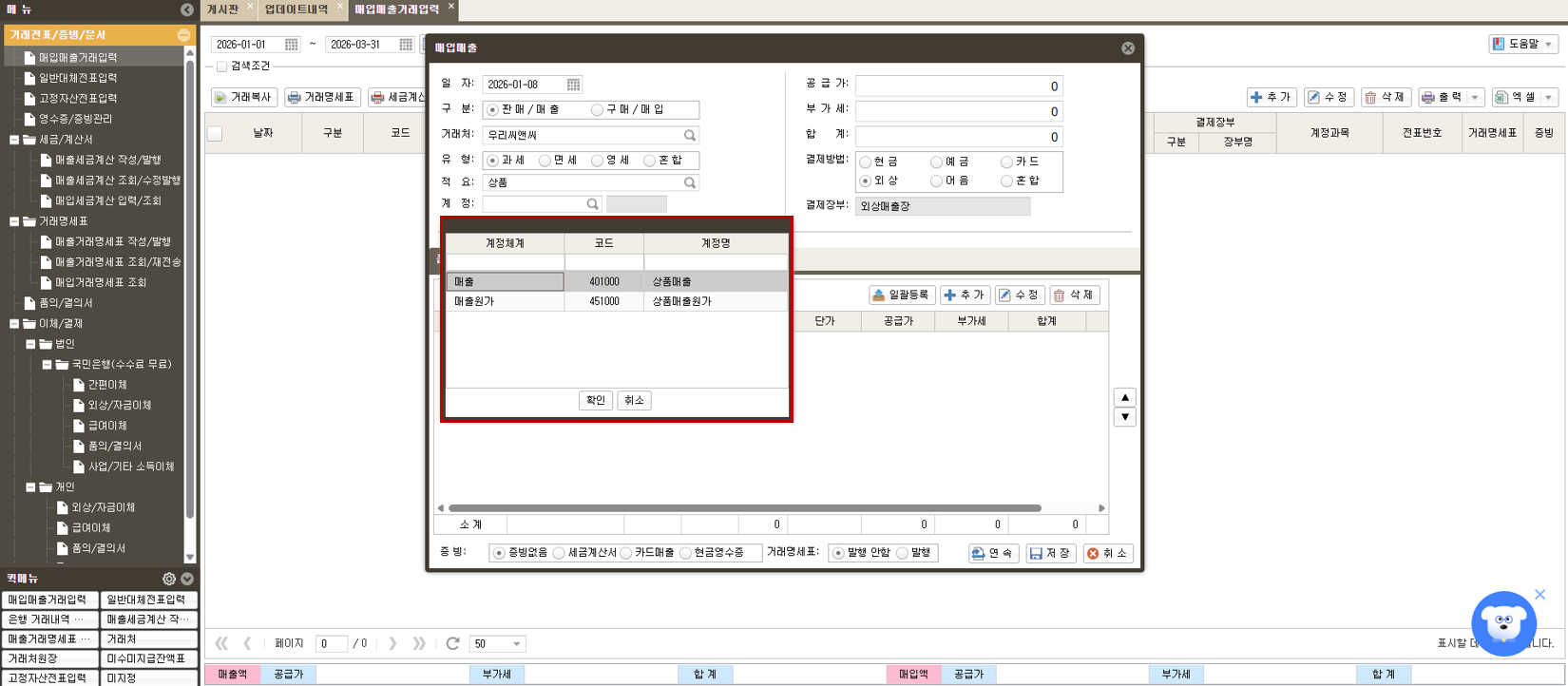Image resolution: width=1568 pixels, height=686 pixels.
Task: Open the quick menu settings gear
Action: pyautogui.click(x=169, y=579)
